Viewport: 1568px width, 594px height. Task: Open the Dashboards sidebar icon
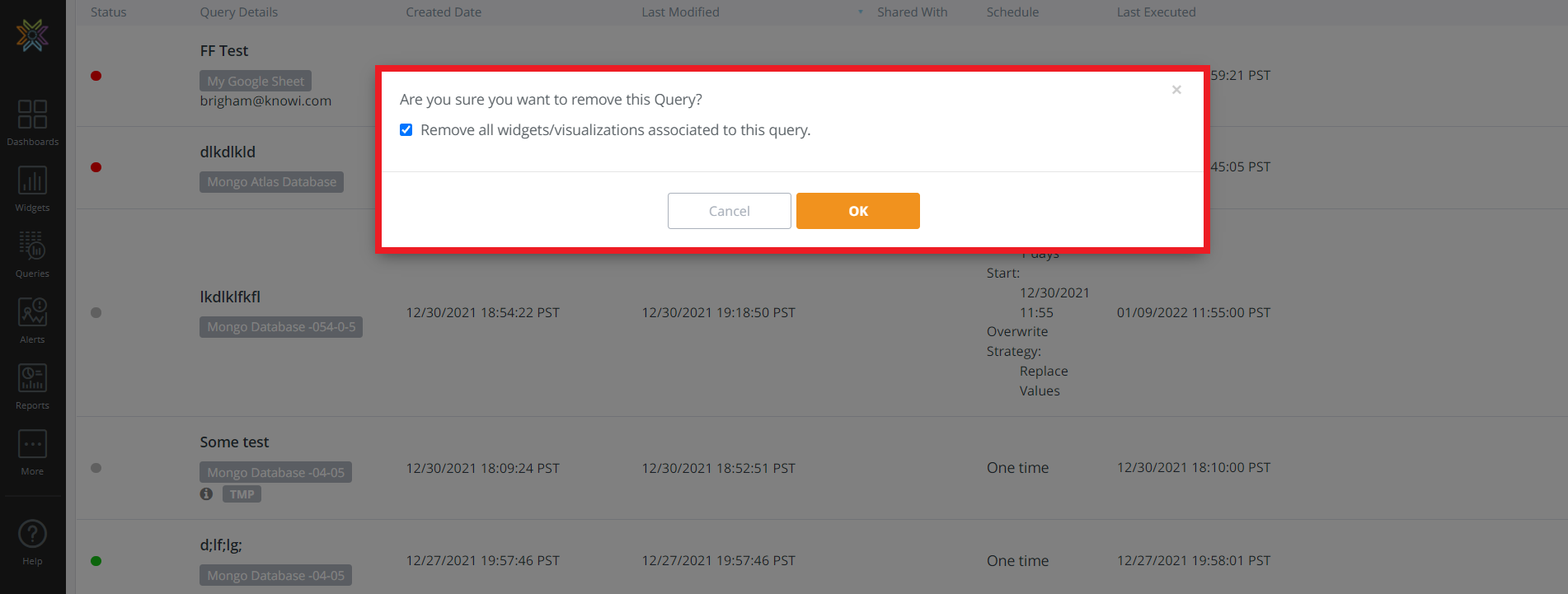pos(32,115)
